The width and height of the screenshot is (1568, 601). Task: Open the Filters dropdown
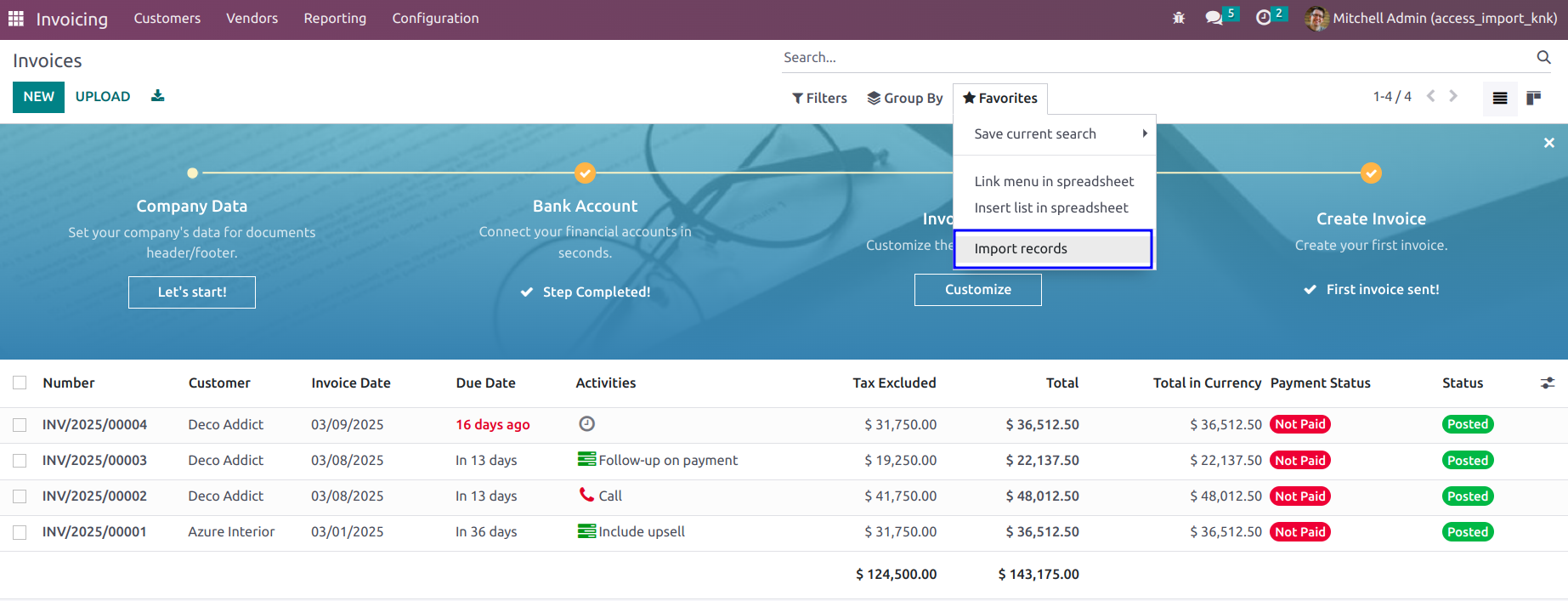[820, 99]
